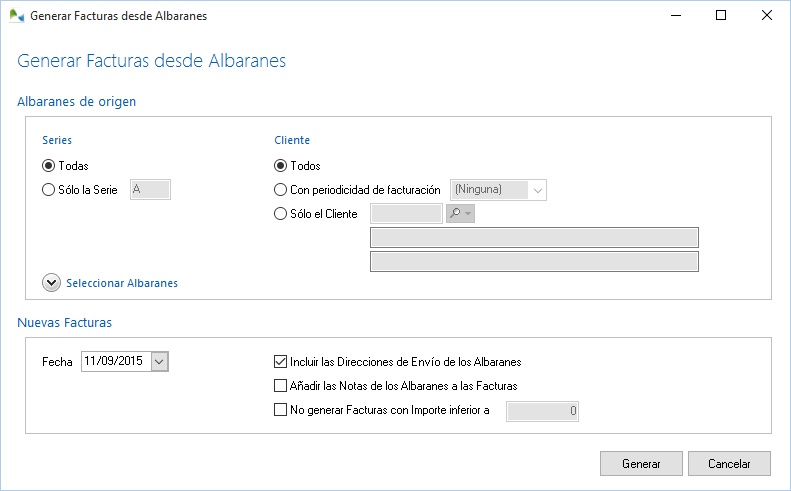The height and width of the screenshot is (491, 791).
Task: Uncheck Incluir las Direcciones de Envío
Action: pos(280,361)
